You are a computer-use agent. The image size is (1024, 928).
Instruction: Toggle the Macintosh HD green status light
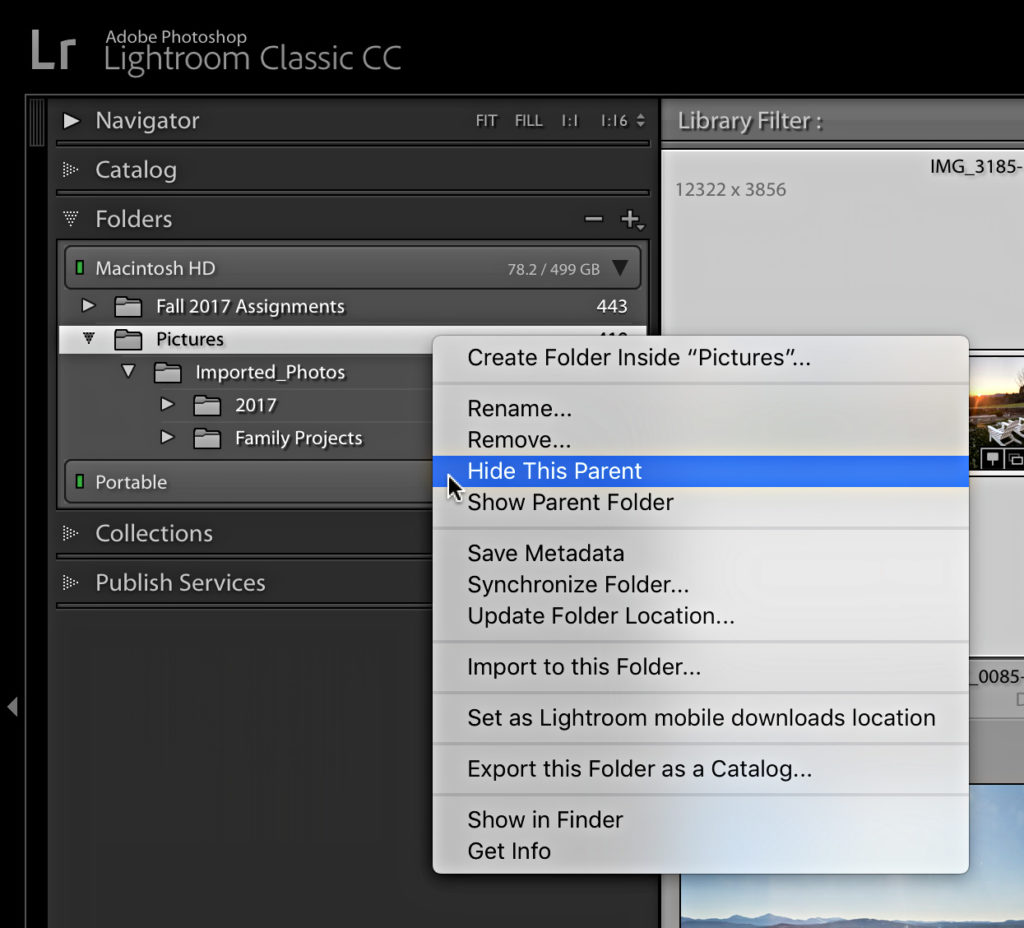pos(80,268)
